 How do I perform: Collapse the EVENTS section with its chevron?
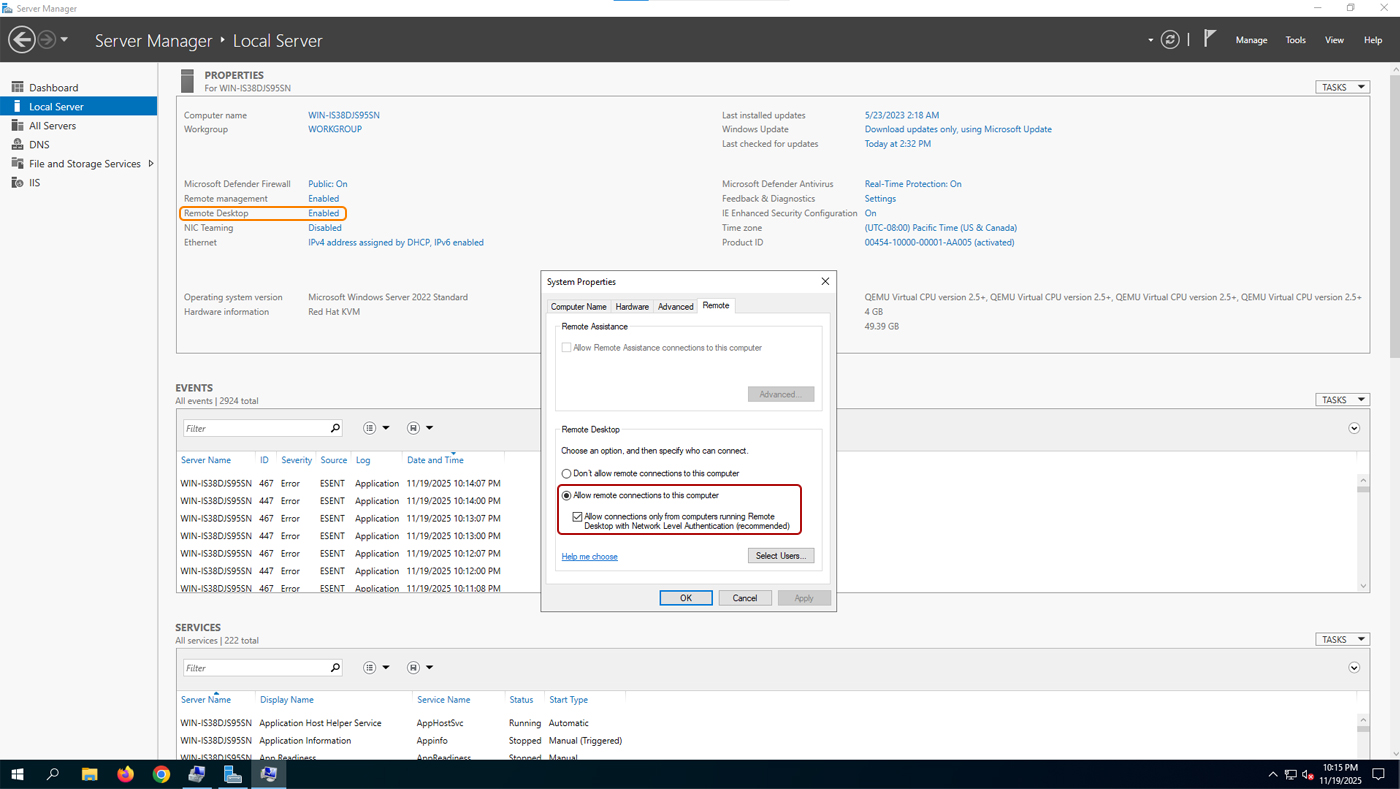[1354, 427]
